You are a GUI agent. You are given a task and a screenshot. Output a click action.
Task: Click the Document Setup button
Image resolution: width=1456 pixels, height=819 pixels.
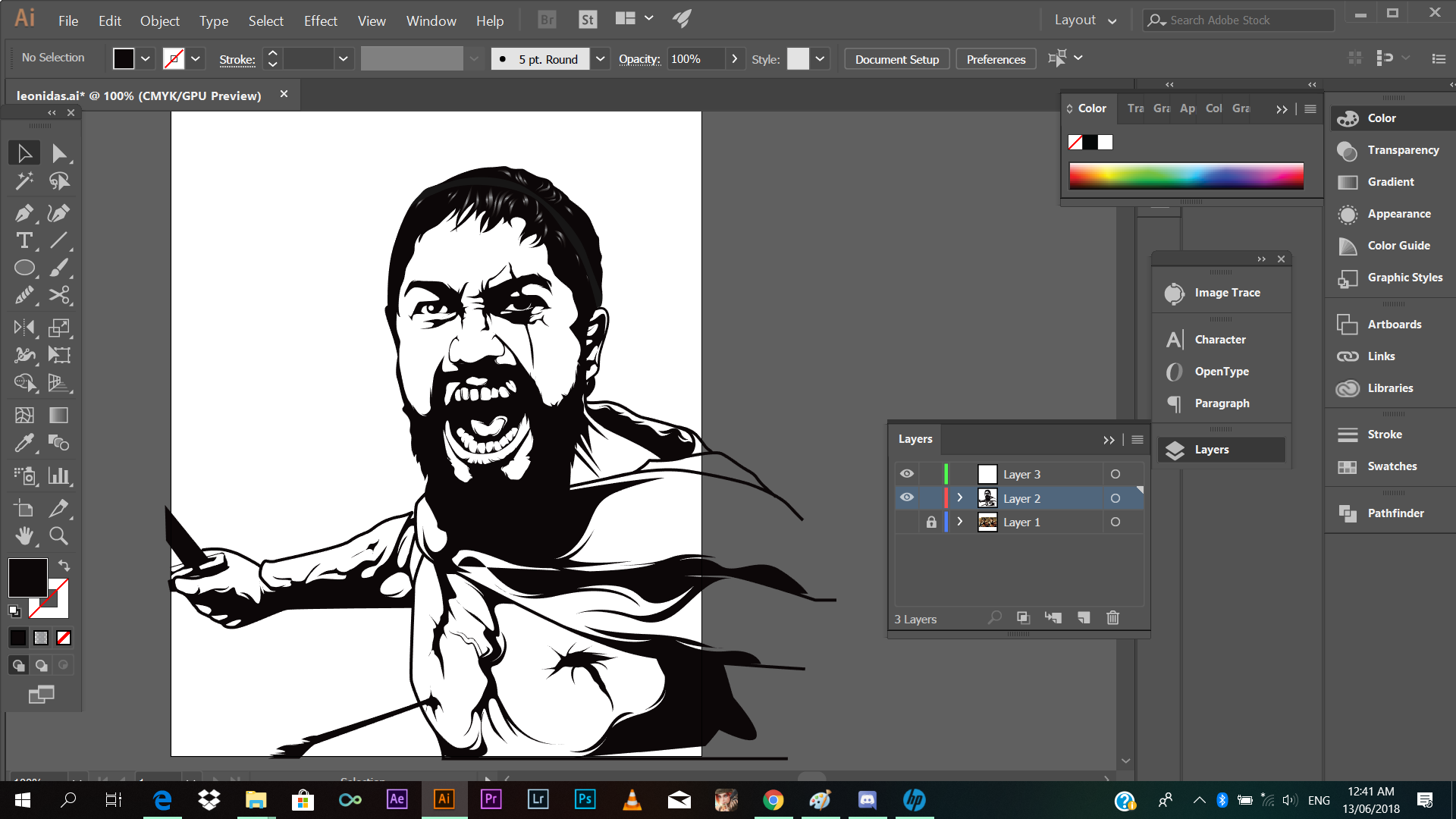896,59
